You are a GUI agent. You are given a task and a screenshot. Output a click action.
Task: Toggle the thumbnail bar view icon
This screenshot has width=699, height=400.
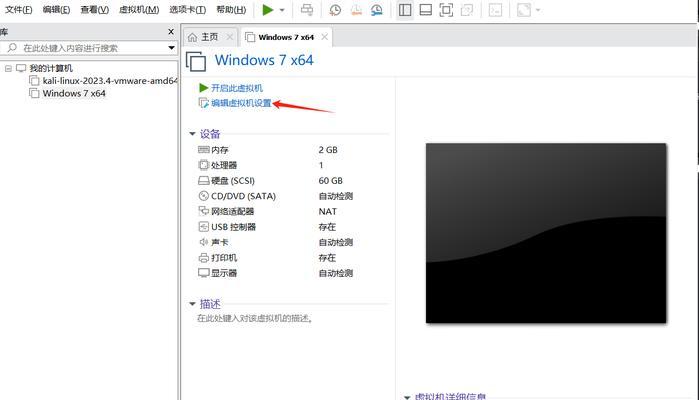[426, 10]
